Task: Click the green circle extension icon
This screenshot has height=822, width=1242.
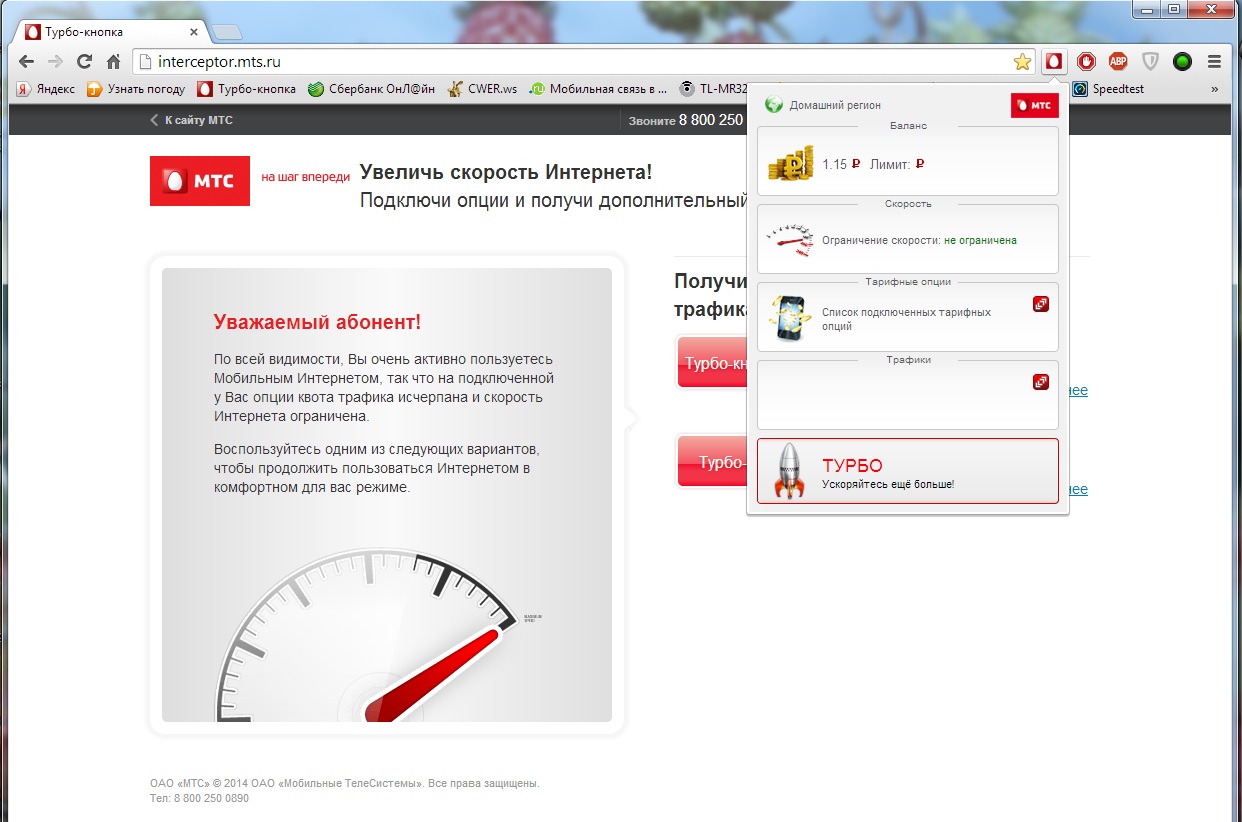Action: click(x=1182, y=62)
